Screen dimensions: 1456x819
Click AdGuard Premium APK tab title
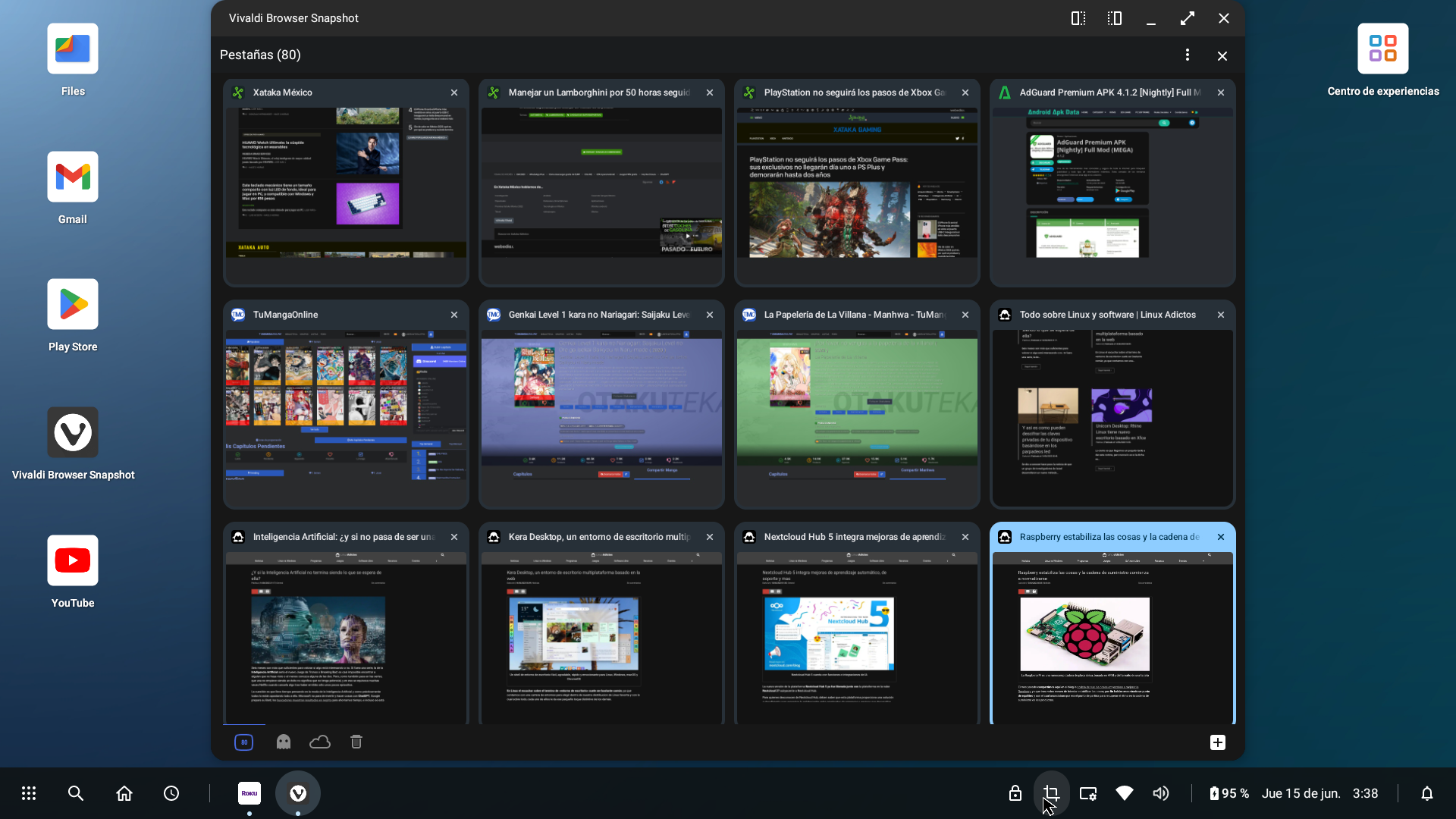[1110, 93]
